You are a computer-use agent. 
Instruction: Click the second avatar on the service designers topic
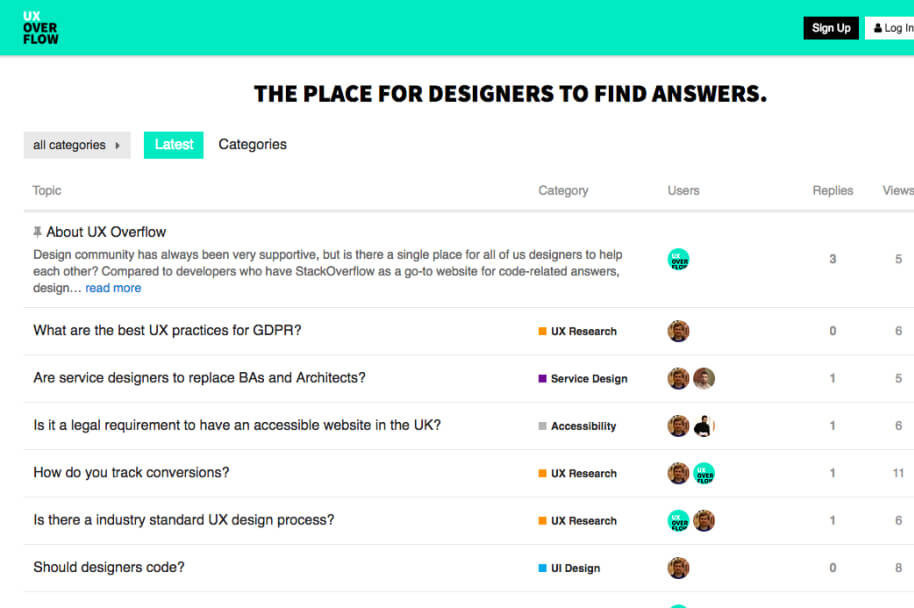[x=704, y=378]
